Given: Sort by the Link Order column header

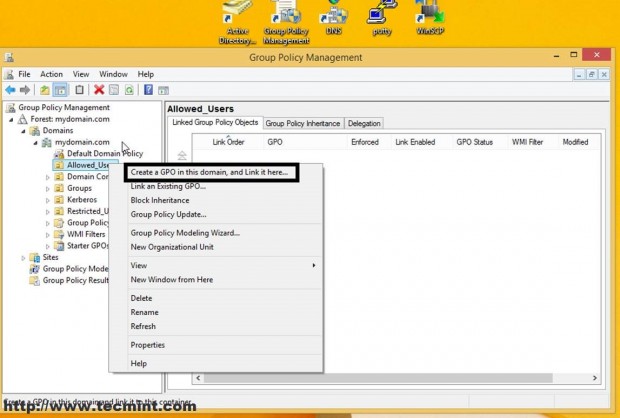Looking at the screenshot, I should point(228,142).
